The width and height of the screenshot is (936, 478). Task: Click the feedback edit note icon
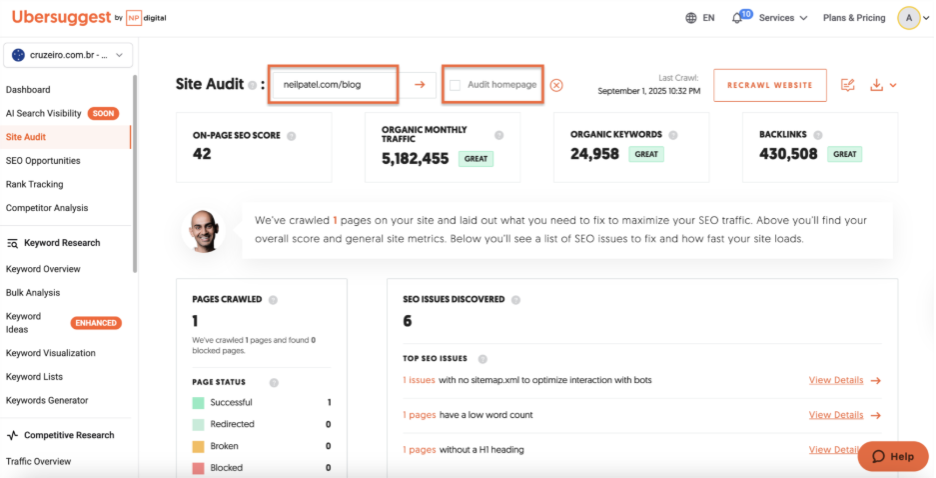[848, 85]
